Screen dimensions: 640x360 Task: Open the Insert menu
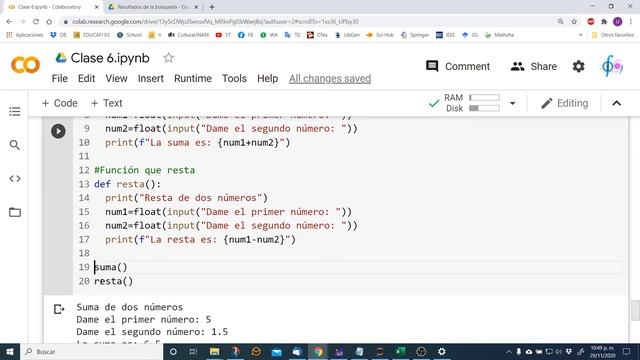click(x=151, y=78)
